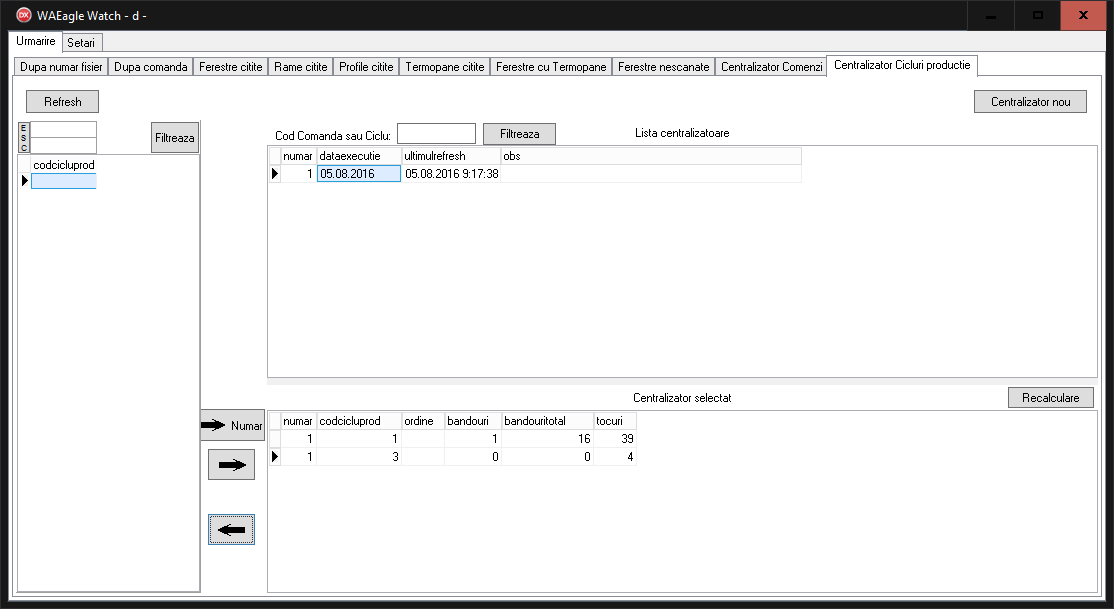Click the WAEagle Watch app icon
The height and width of the screenshot is (609, 1114).
(23, 15)
